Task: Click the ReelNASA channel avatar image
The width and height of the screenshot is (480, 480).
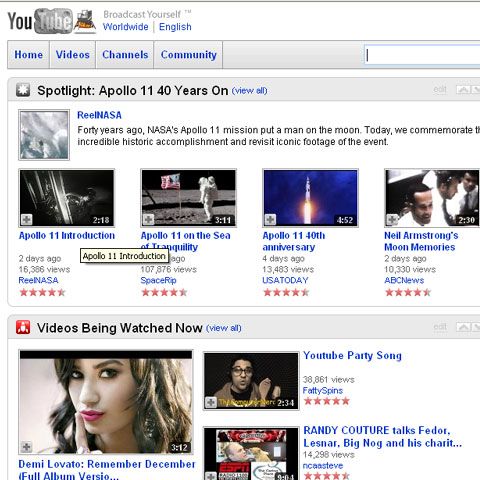Action: click(44, 135)
